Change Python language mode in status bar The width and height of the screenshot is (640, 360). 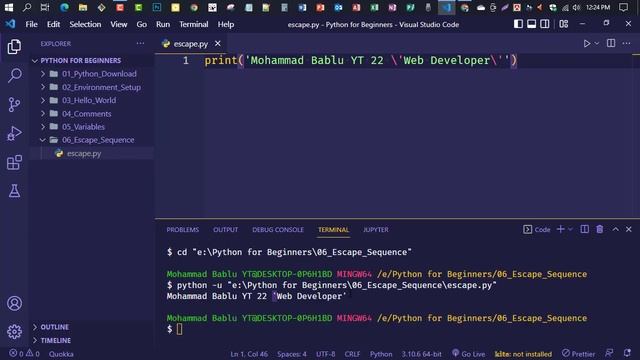tap(381, 354)
